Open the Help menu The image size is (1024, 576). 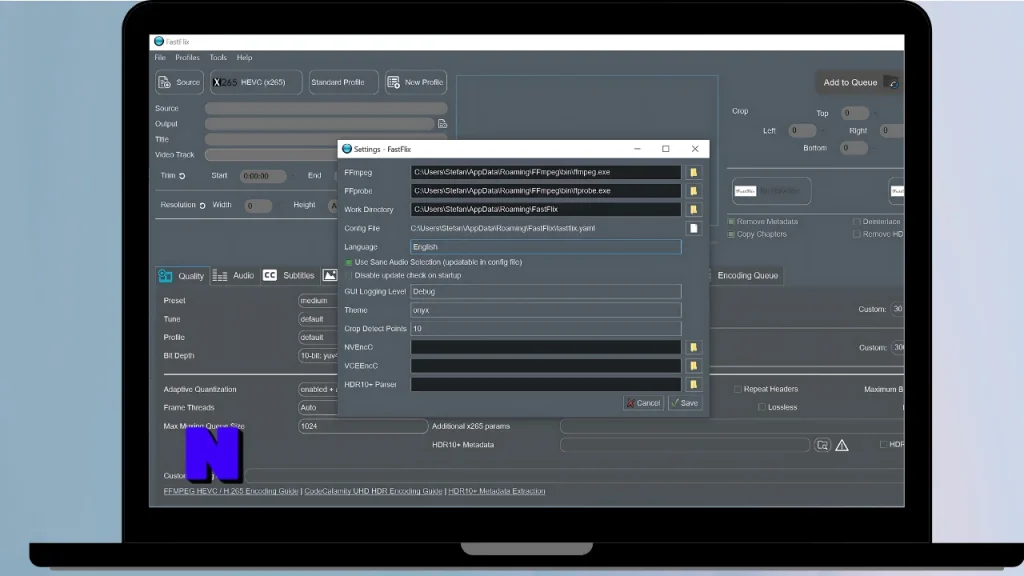[x=244, y=57]
